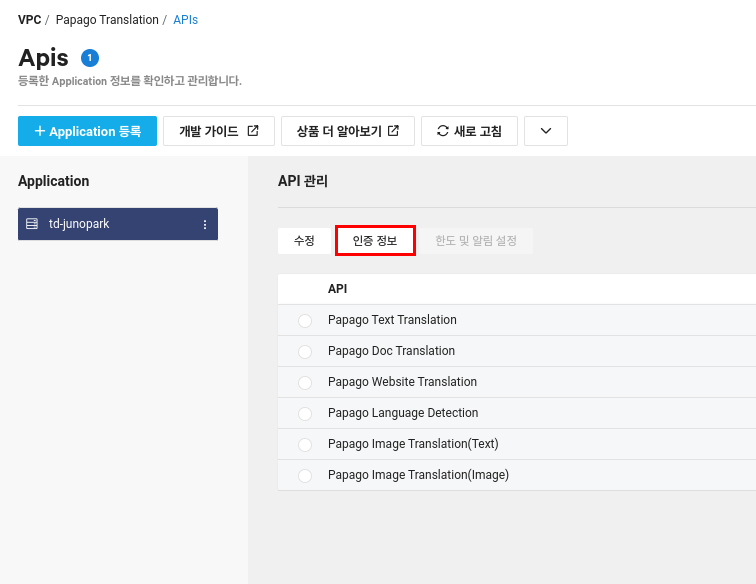Click the external link icon on 개발 가이드
Viewport: 756px width, 584px height.
[x=253, y=130]
